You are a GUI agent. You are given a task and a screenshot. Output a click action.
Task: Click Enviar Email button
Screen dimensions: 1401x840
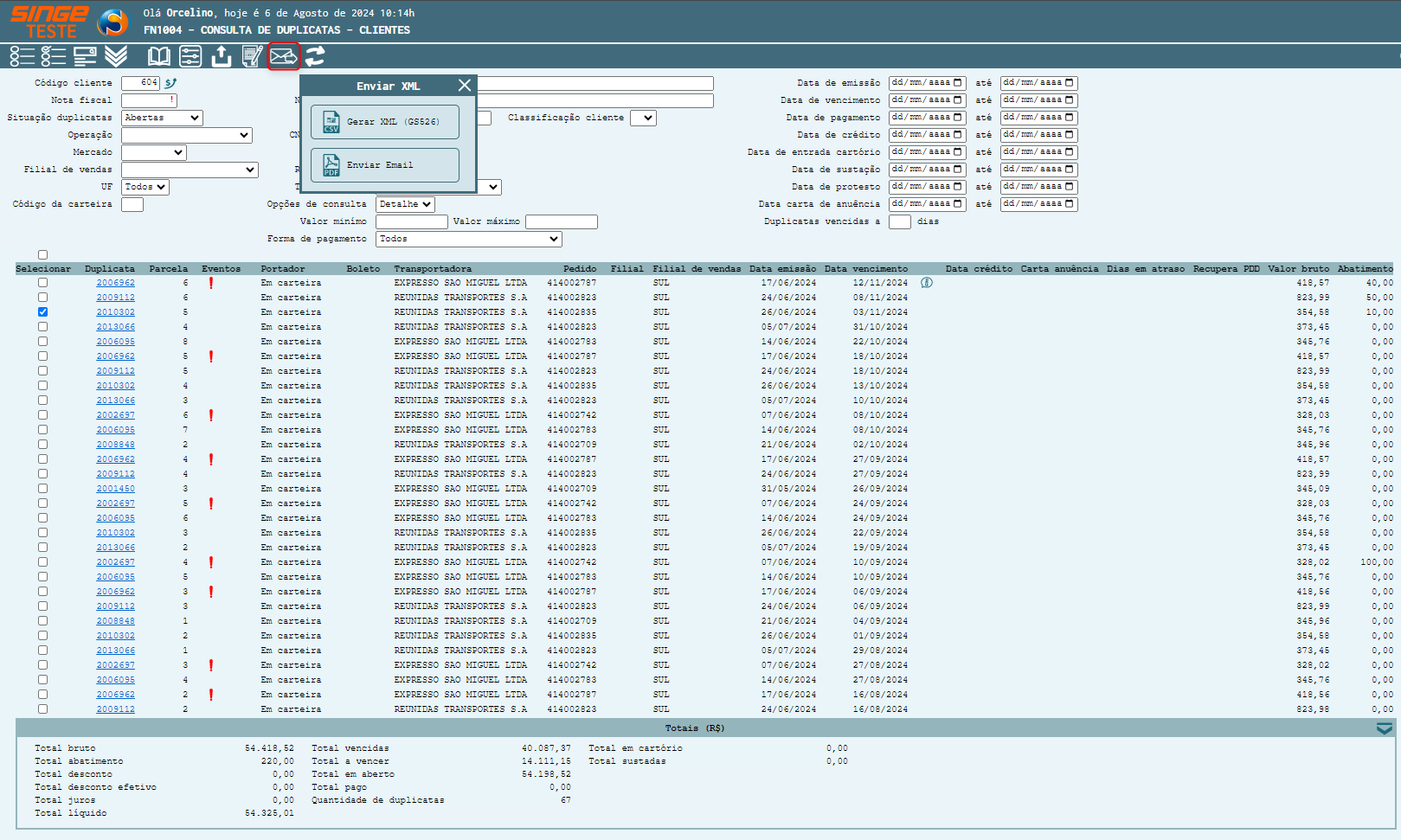[385, 165]
